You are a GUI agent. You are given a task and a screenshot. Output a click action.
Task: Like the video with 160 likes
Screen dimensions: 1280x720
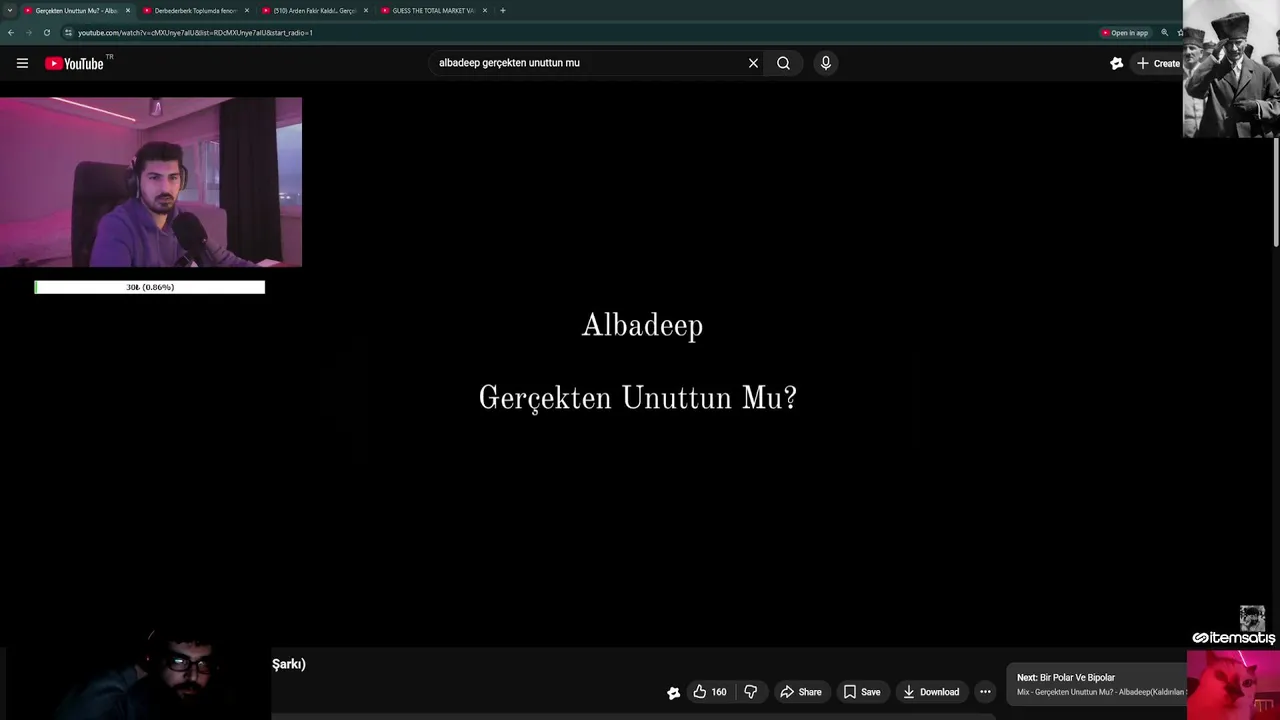point(709,692)
